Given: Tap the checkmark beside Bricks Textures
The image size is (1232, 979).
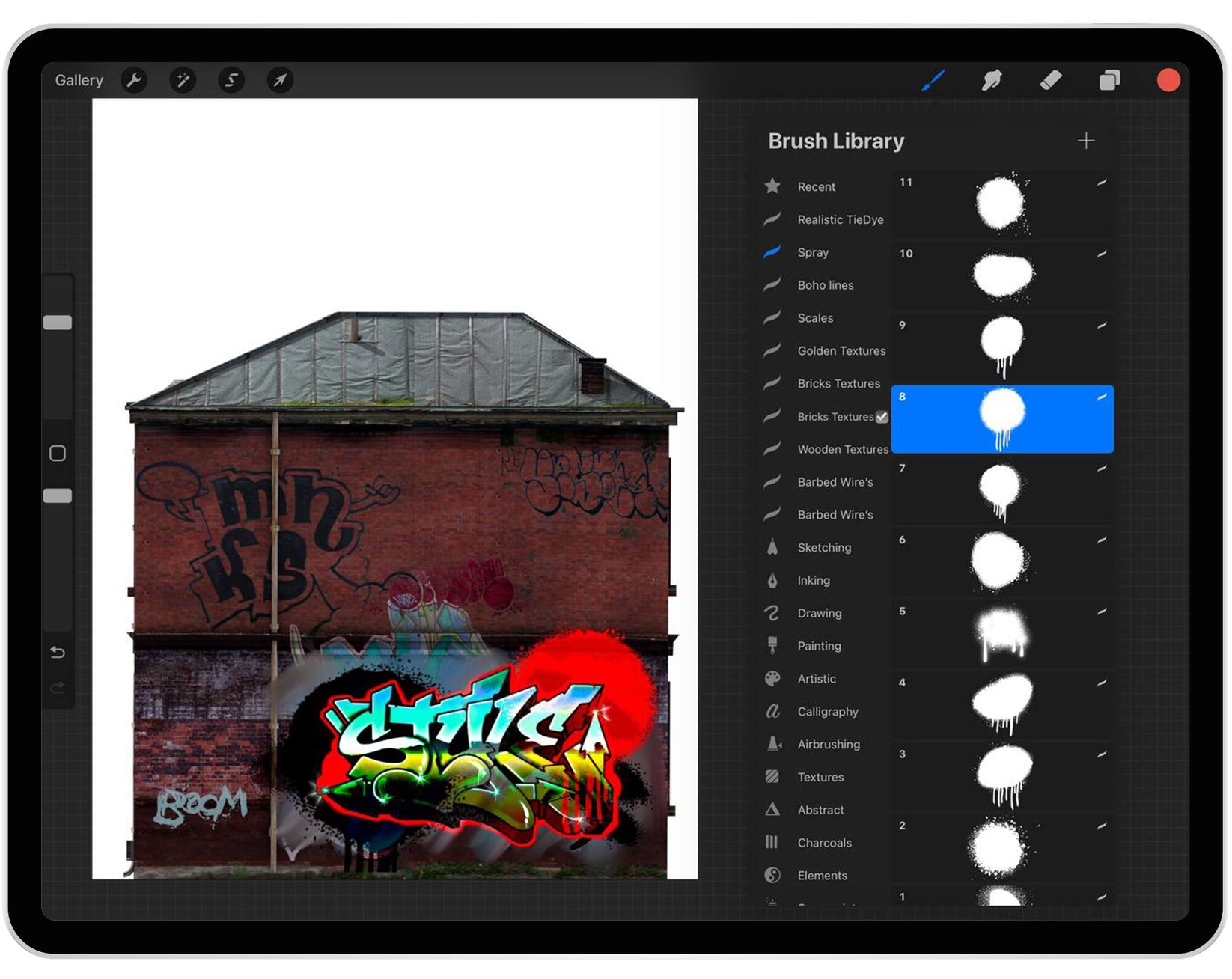Looking at the screenshot, I should [x=882, y=417].
